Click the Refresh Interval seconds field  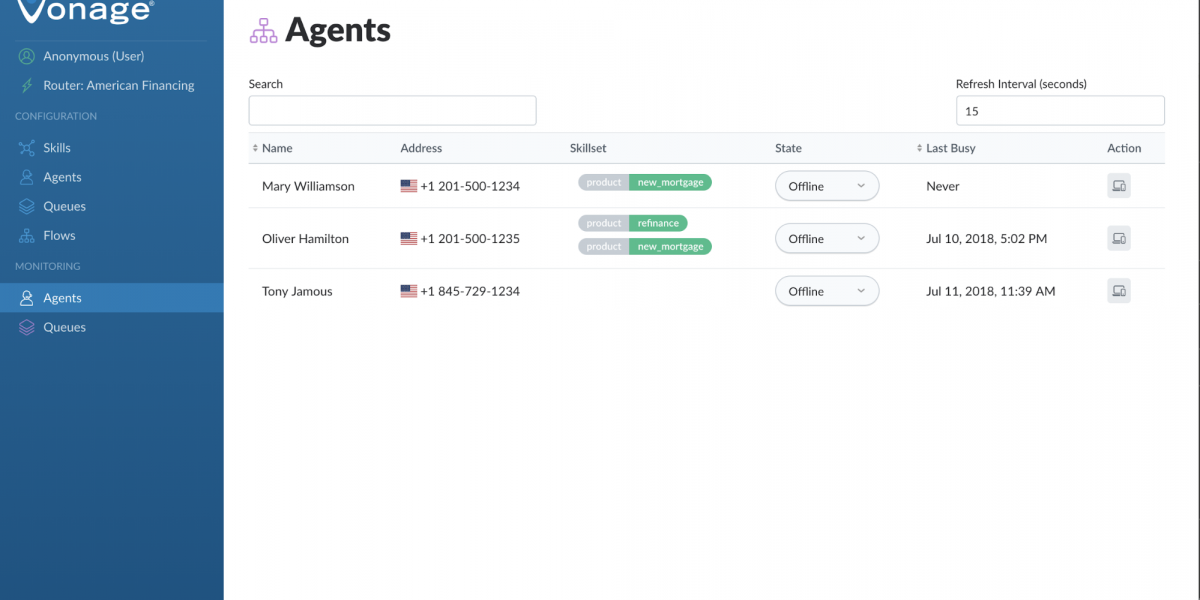coord(1059,111)
